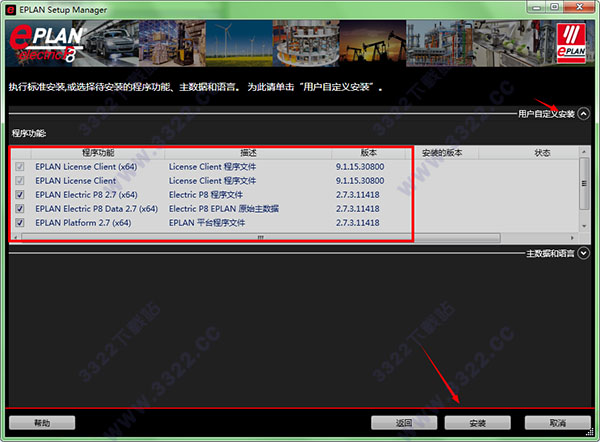
Task: Click the 主数据和语言 label
Action: [550, 253]
